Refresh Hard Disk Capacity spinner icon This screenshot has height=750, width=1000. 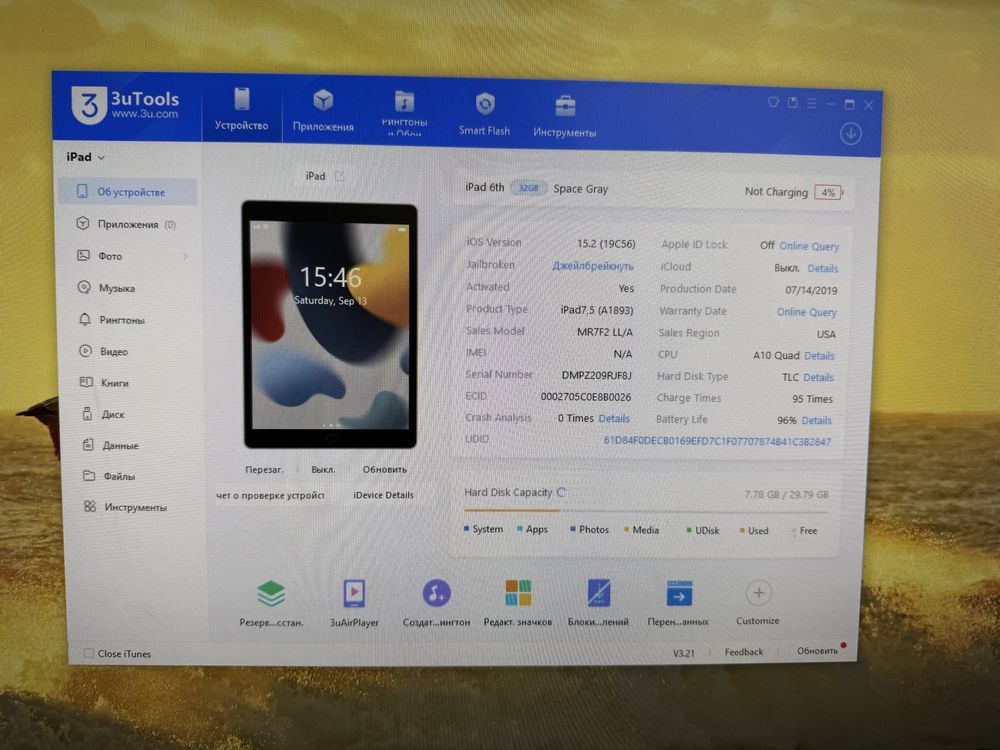[x=561, y=492]
